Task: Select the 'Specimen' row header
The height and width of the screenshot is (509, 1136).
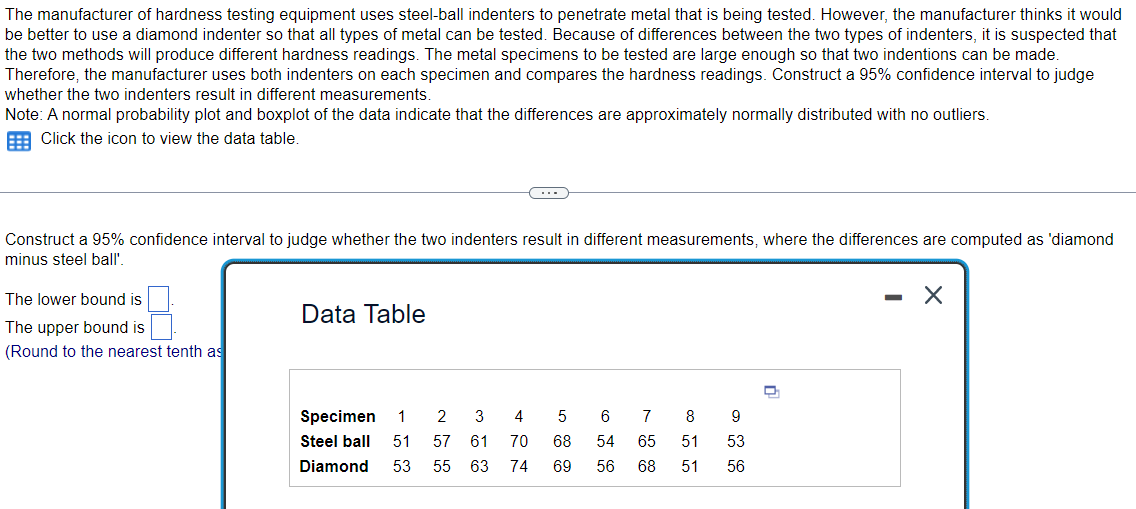Action: click(338, 416)
